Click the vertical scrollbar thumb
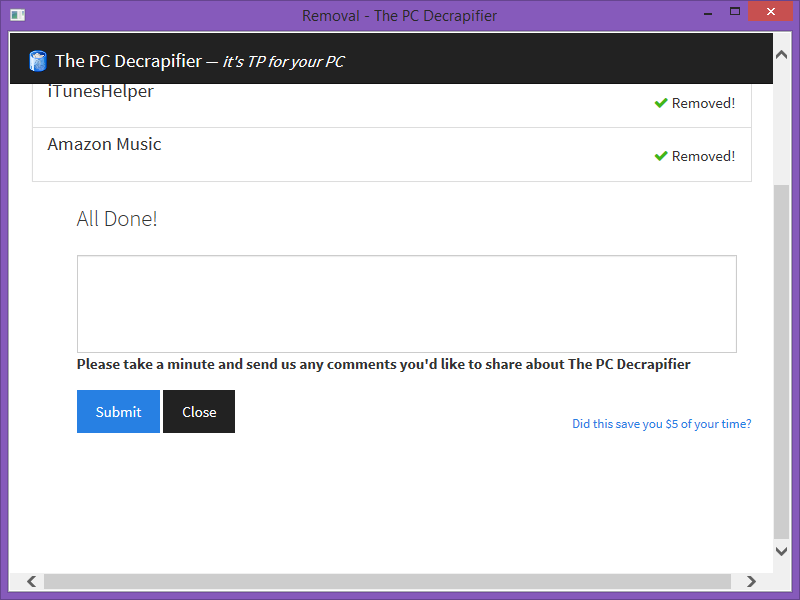The height and width of the screenshot is (600, 800). [x=781, y=362]
